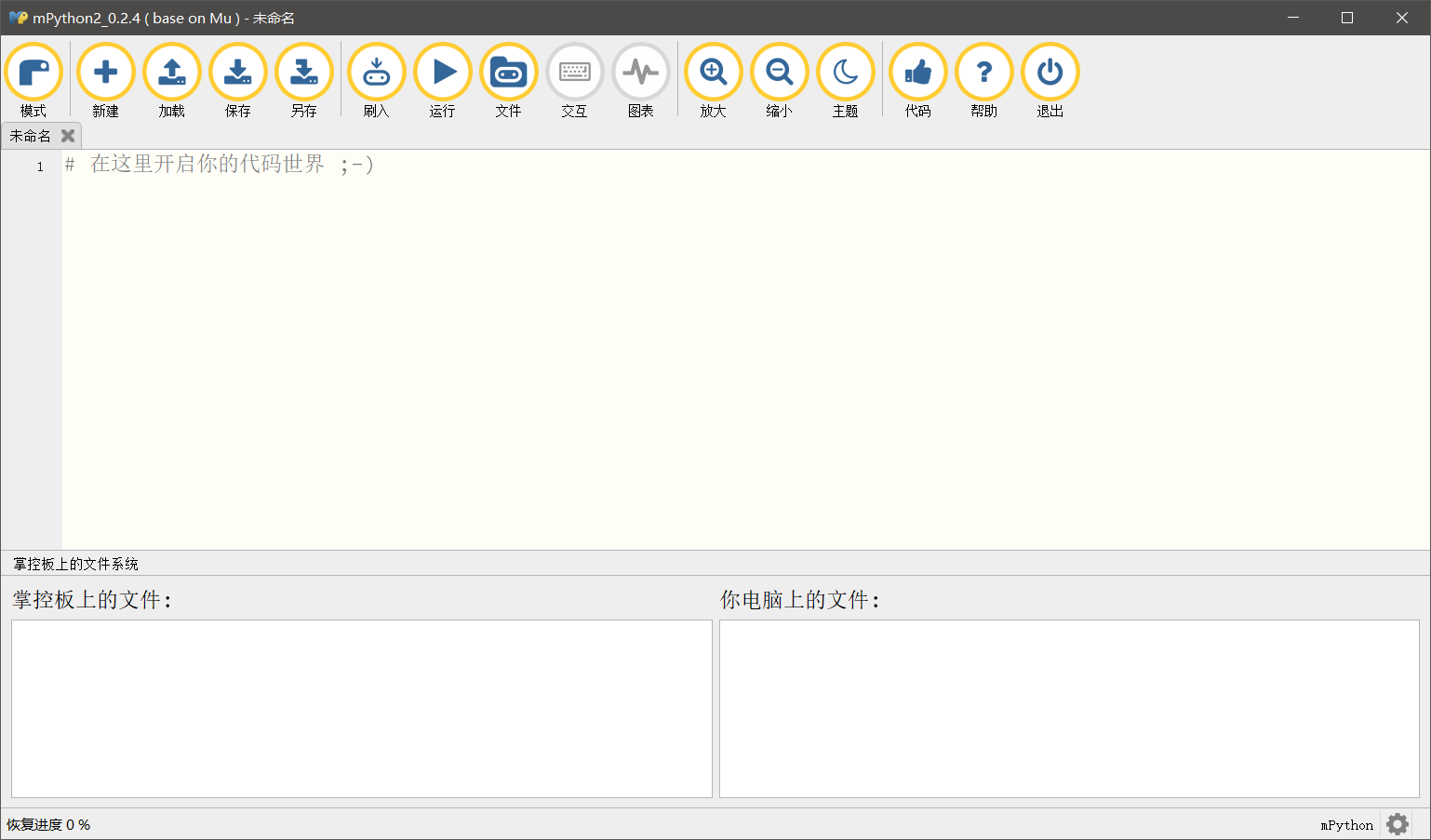Click the mPython mode label in status bar
This screenshot has width=1431, height=840.
click(x=1346, y=825)
